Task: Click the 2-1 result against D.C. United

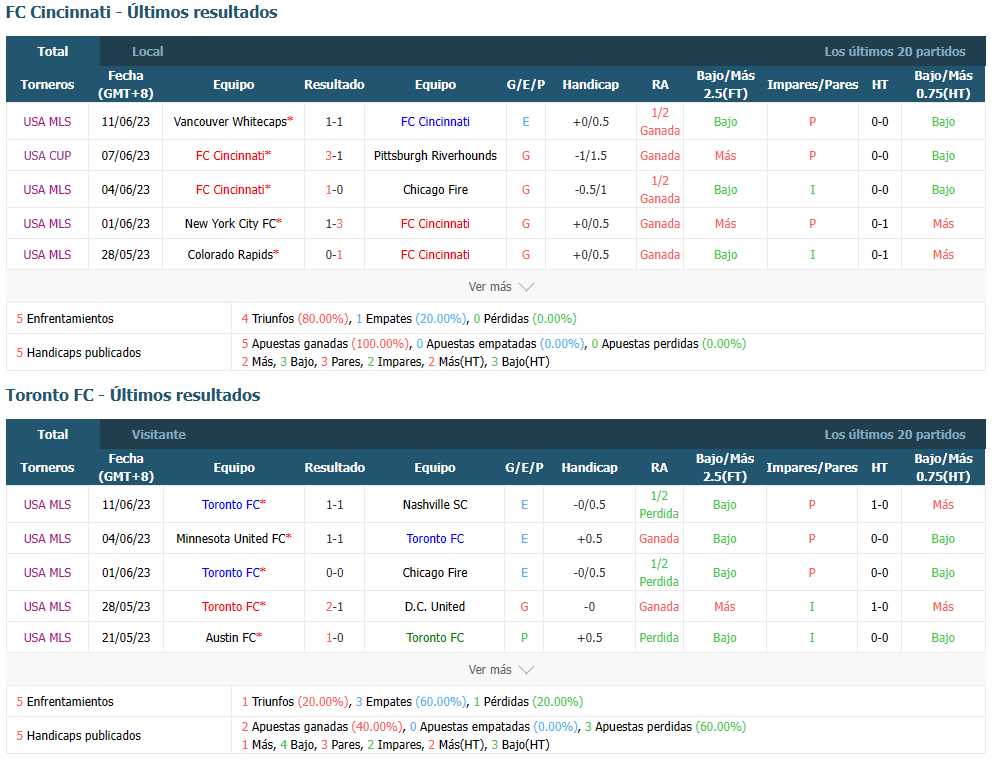Action: [x=334, y=607]
